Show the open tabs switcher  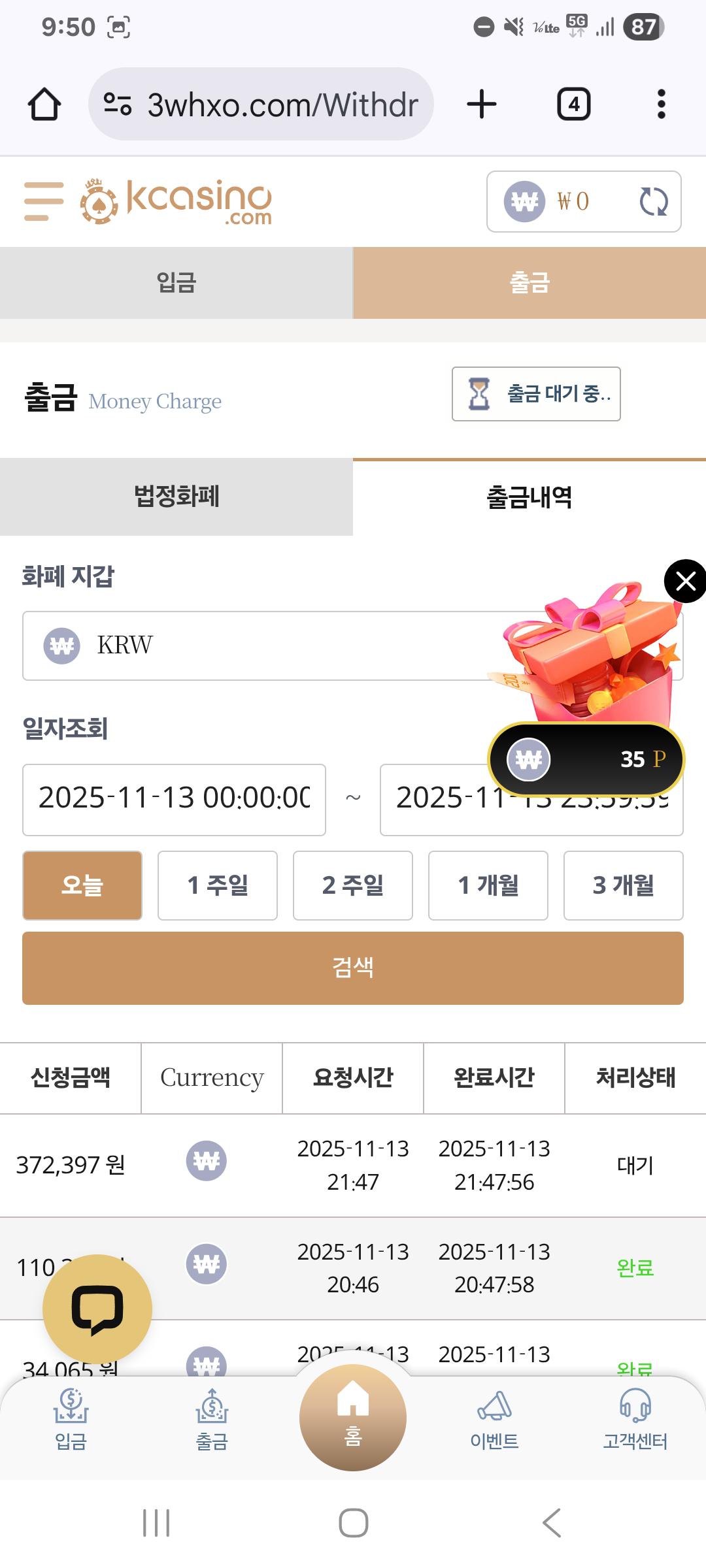point(573,105)
